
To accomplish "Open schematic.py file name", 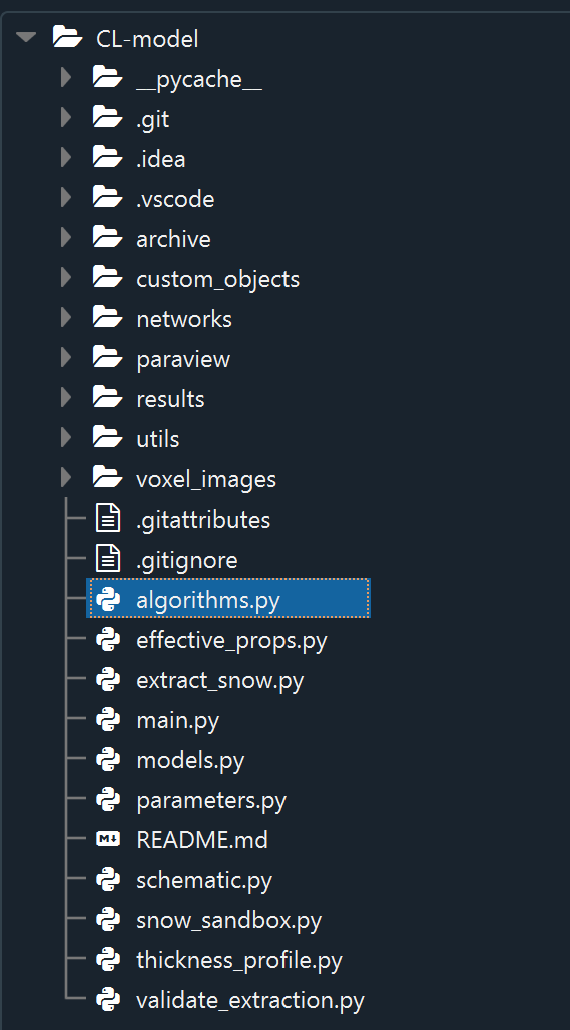I will (204, 882).
